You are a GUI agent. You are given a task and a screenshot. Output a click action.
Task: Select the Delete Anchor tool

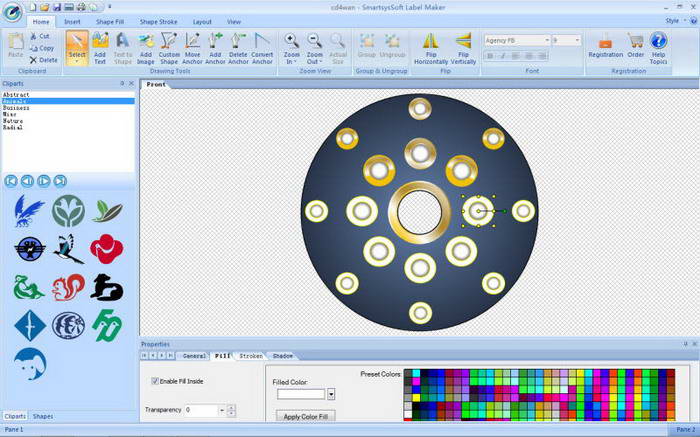pos(238,48)
